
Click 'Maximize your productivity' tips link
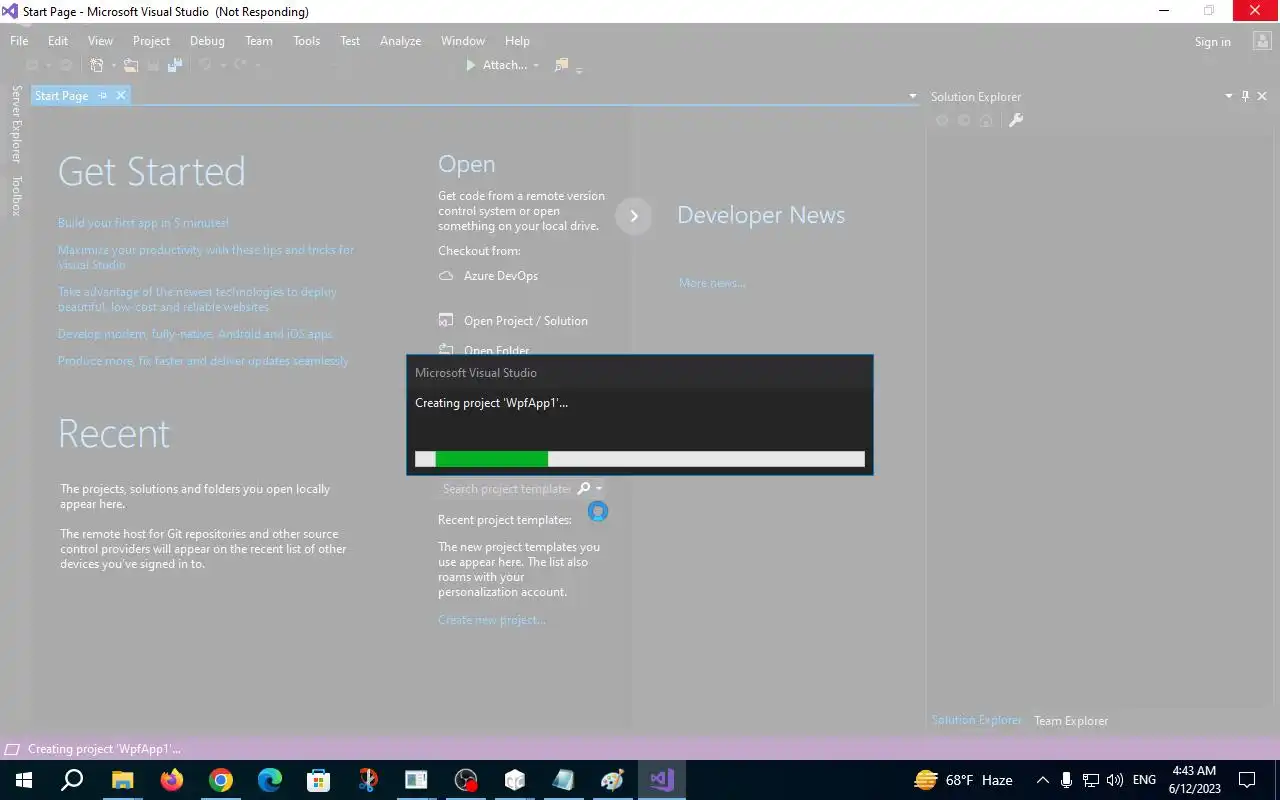click(x=206, y=257)
